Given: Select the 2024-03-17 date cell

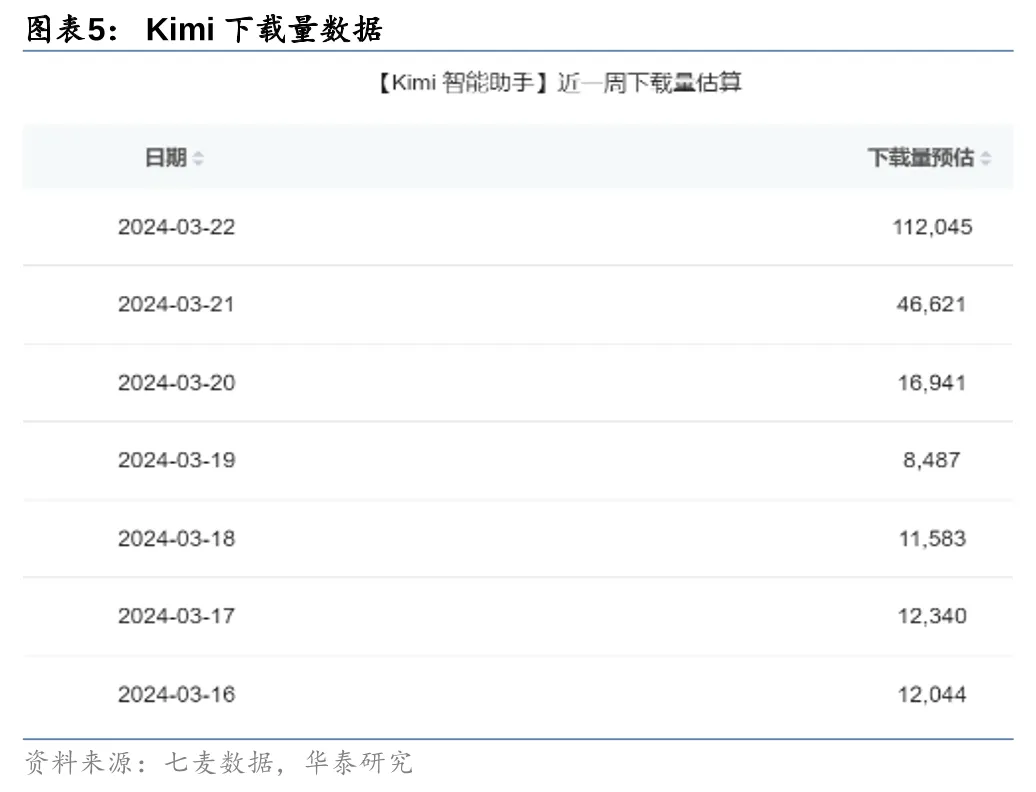Looking at the screenshot, I should (x=176, y=616).
